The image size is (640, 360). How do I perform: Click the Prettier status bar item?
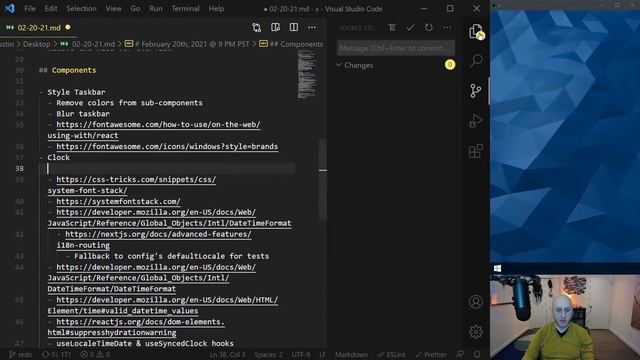coord(431,355)
